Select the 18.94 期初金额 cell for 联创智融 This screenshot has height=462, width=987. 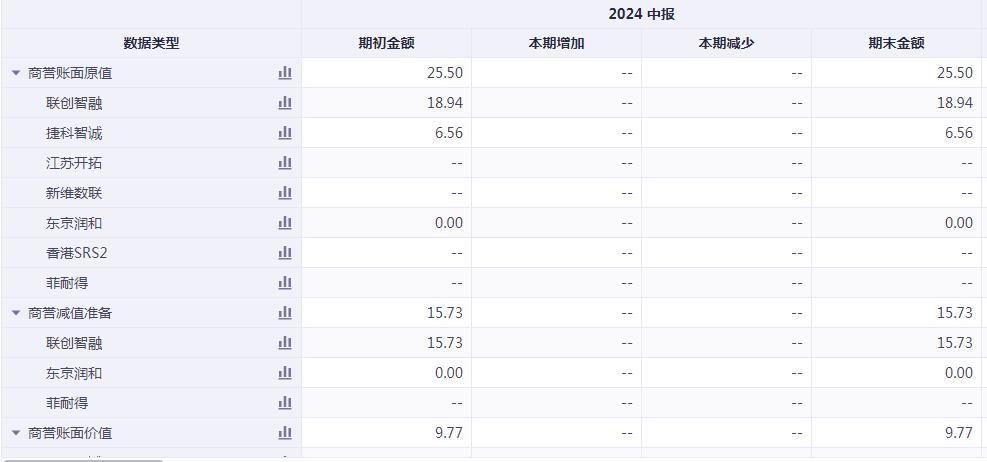pyautogui.click(x=386, y=103)
